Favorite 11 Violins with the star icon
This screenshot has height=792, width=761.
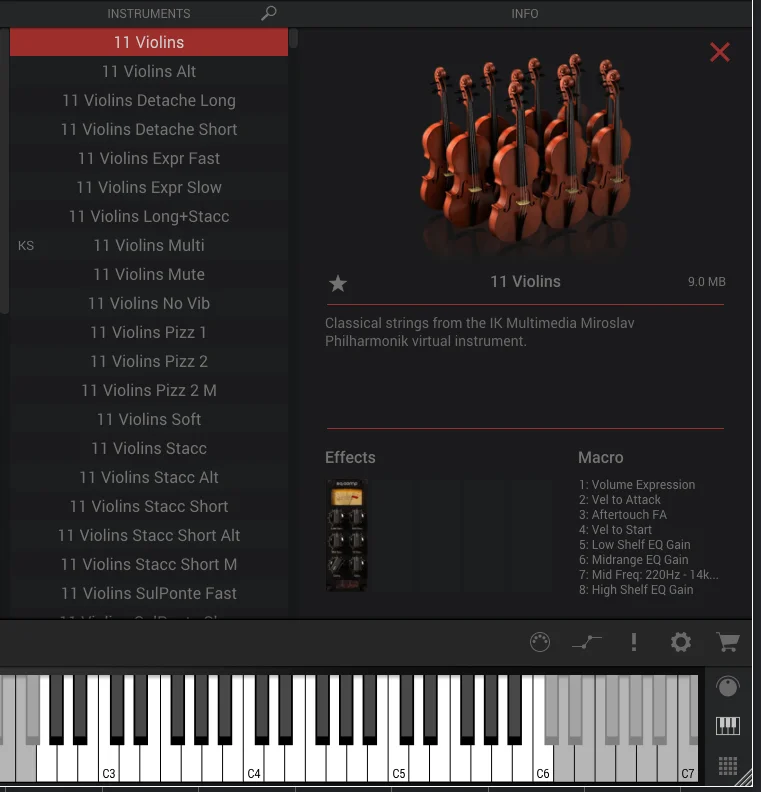[x=338, y=283]
